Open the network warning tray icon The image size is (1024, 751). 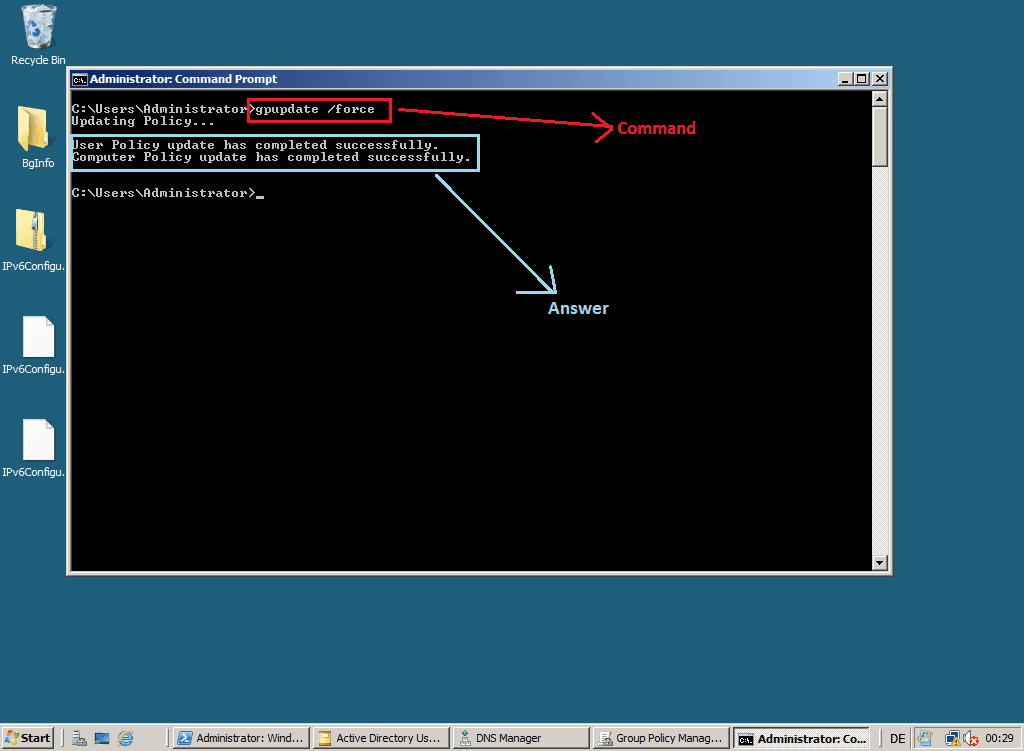951,738
